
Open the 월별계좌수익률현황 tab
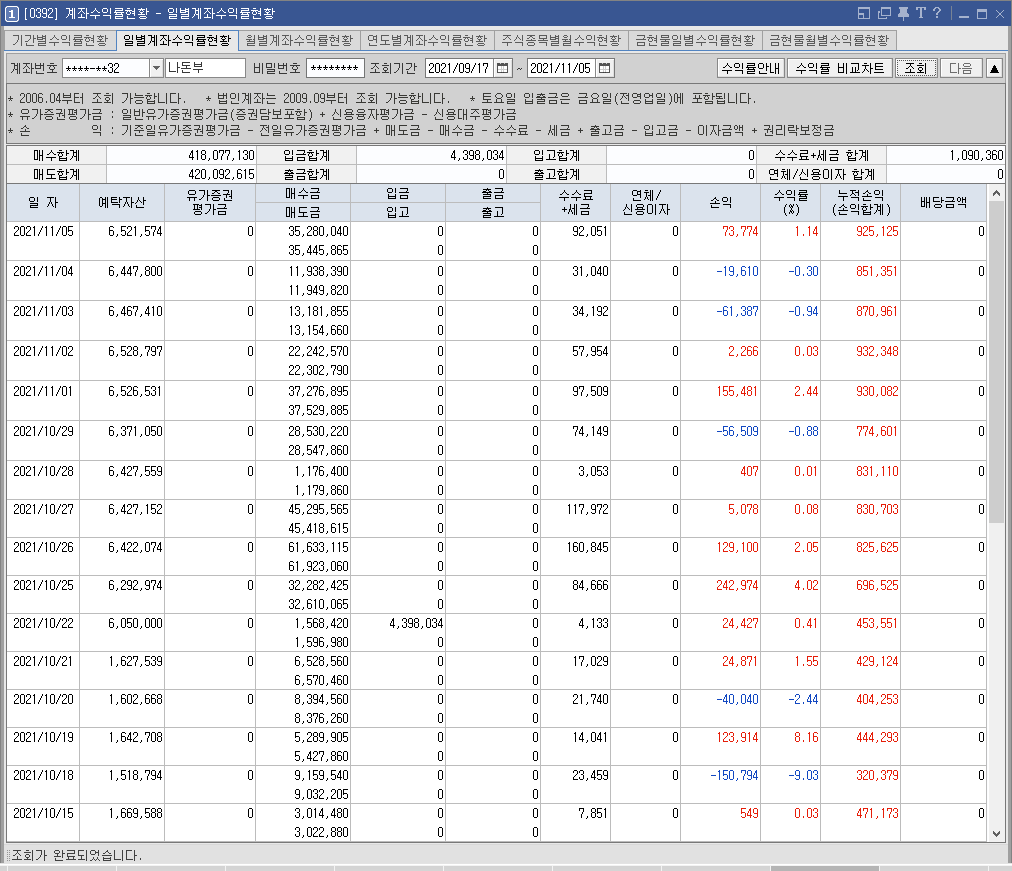[299, 41]
